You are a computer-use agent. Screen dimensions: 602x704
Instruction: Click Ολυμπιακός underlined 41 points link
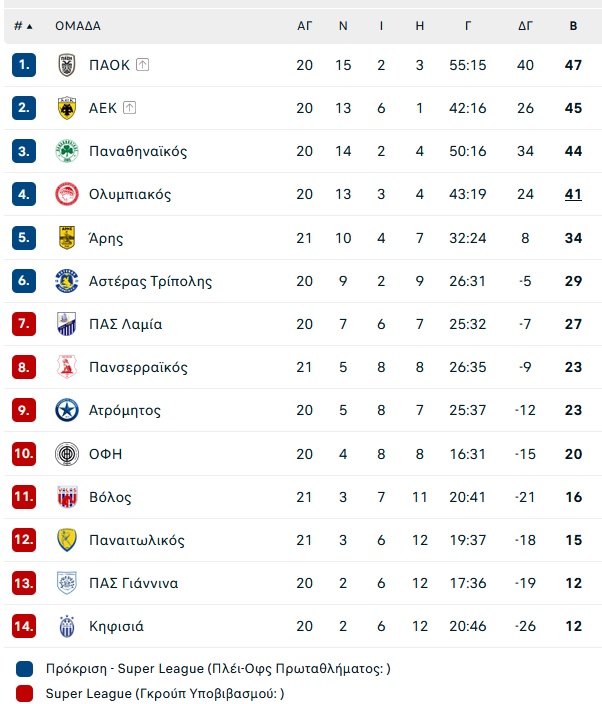(573, 194)
